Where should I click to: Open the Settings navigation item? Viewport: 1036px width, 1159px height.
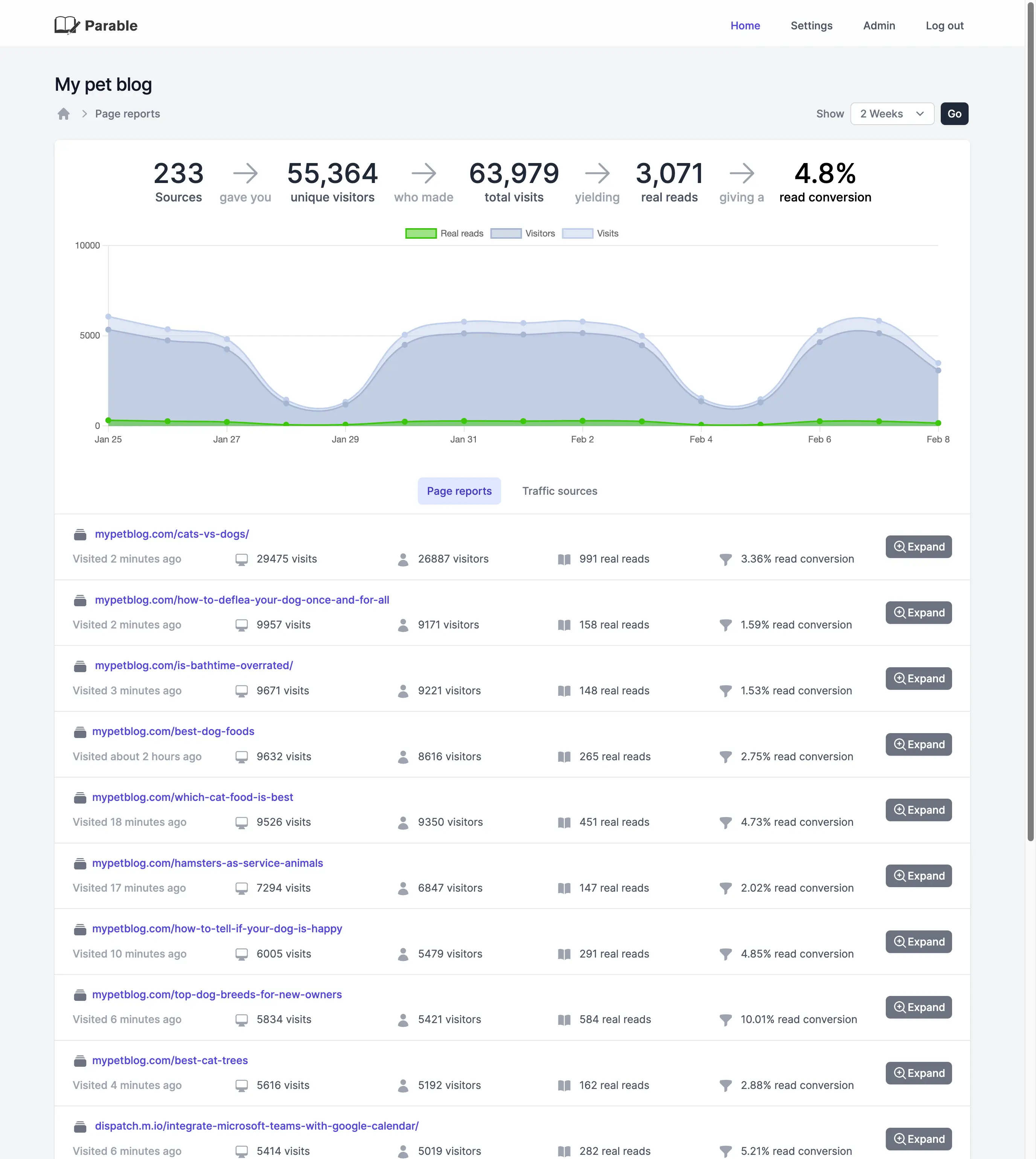pyautogui.click(x=811, y=26)
